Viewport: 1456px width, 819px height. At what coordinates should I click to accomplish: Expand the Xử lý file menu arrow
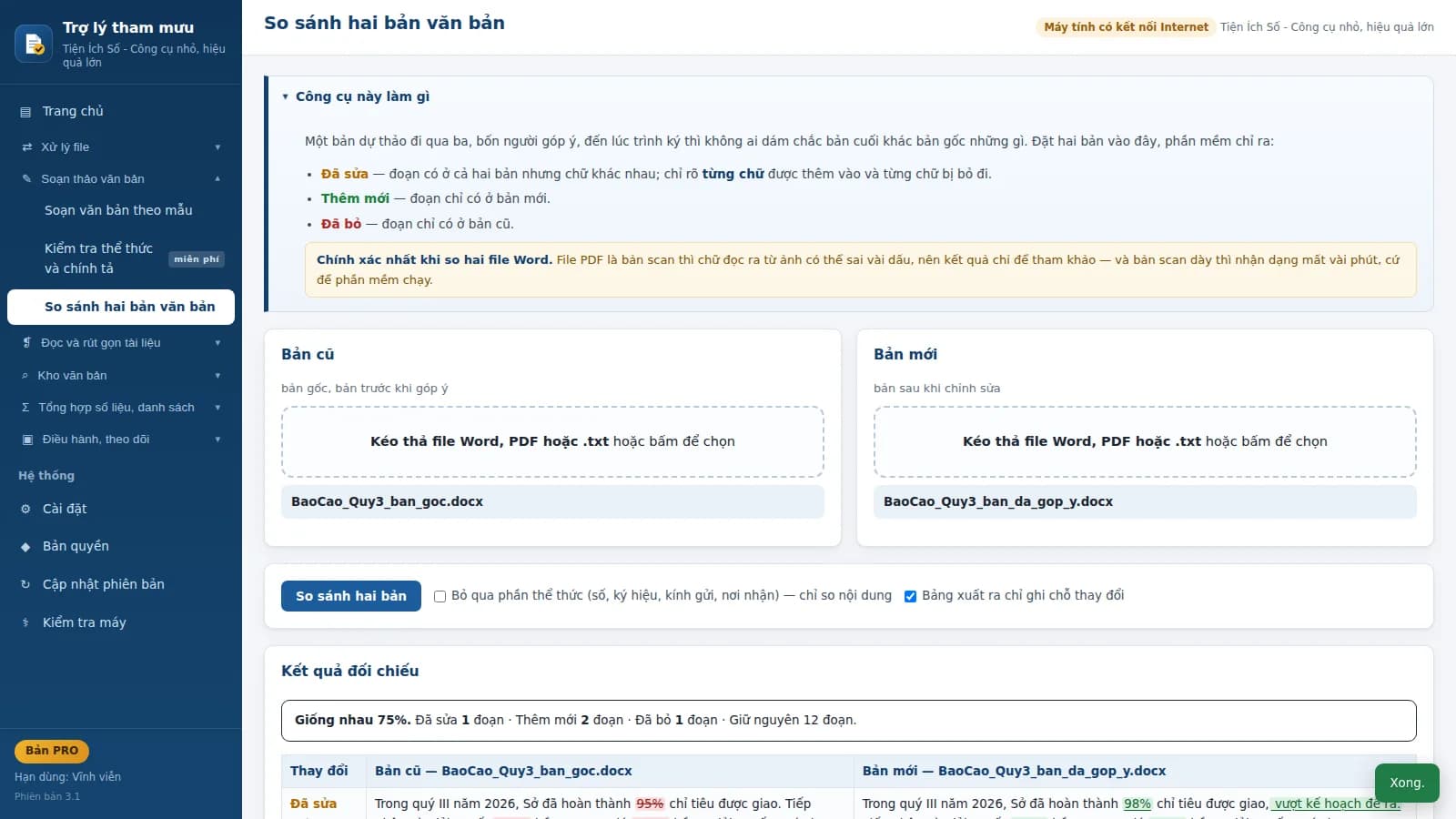[217, 147]
